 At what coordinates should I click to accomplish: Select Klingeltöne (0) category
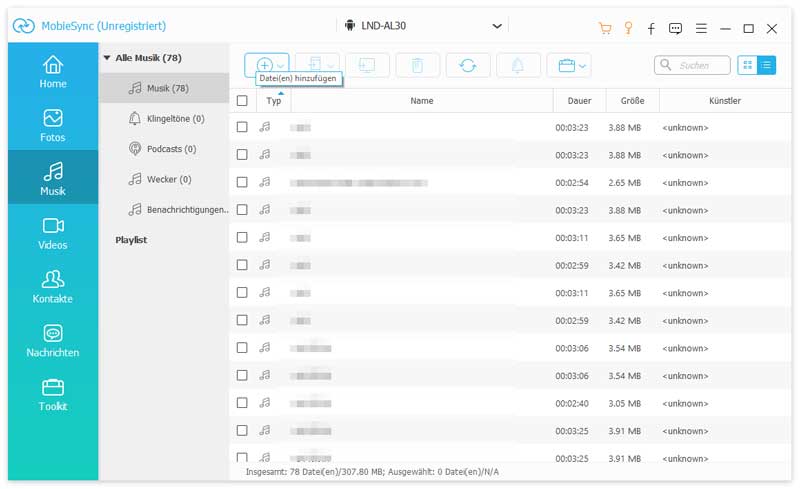164,118
